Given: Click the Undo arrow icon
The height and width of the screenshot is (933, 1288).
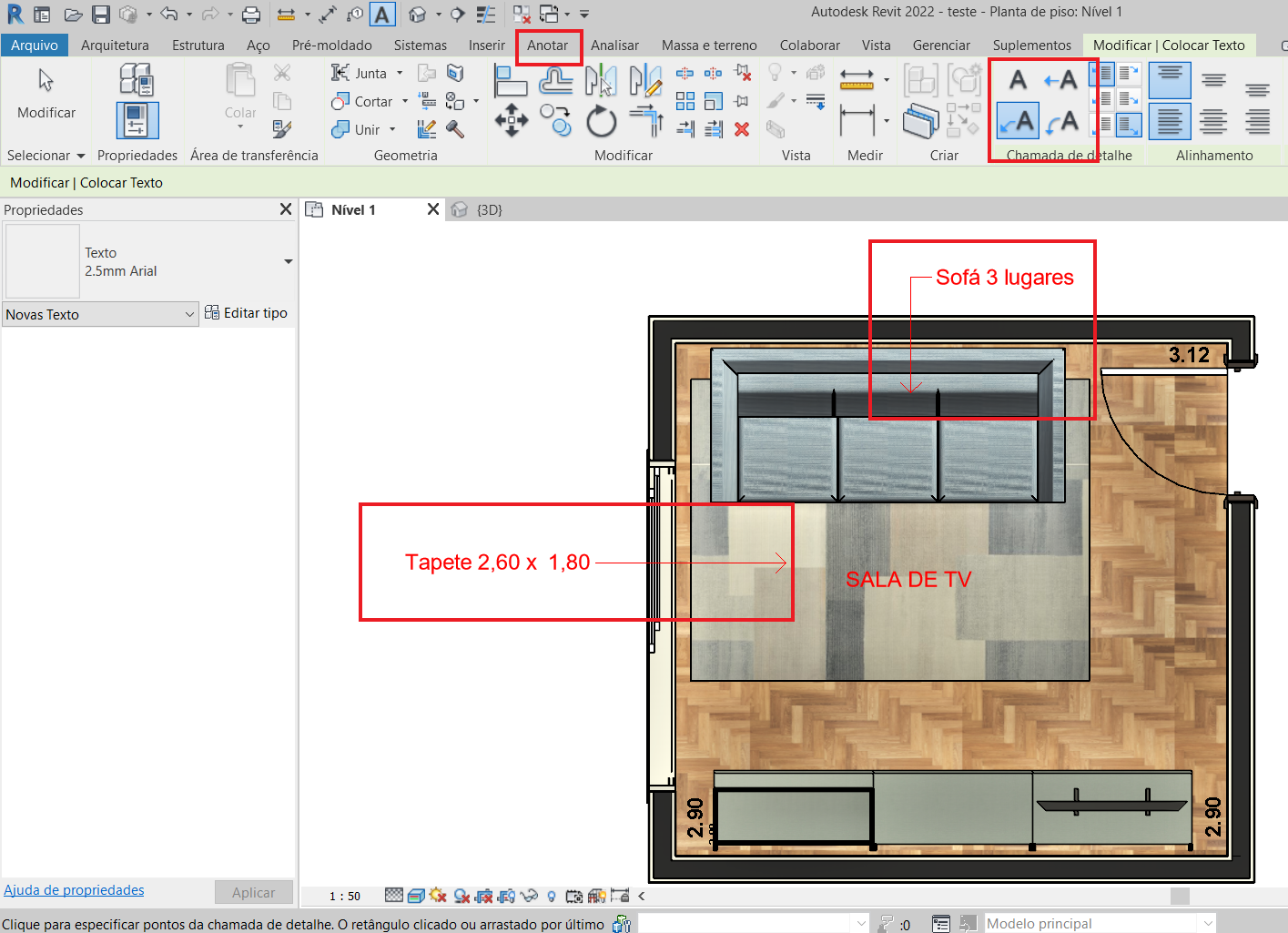Looking at the screenshot, I should coord(169,15).
